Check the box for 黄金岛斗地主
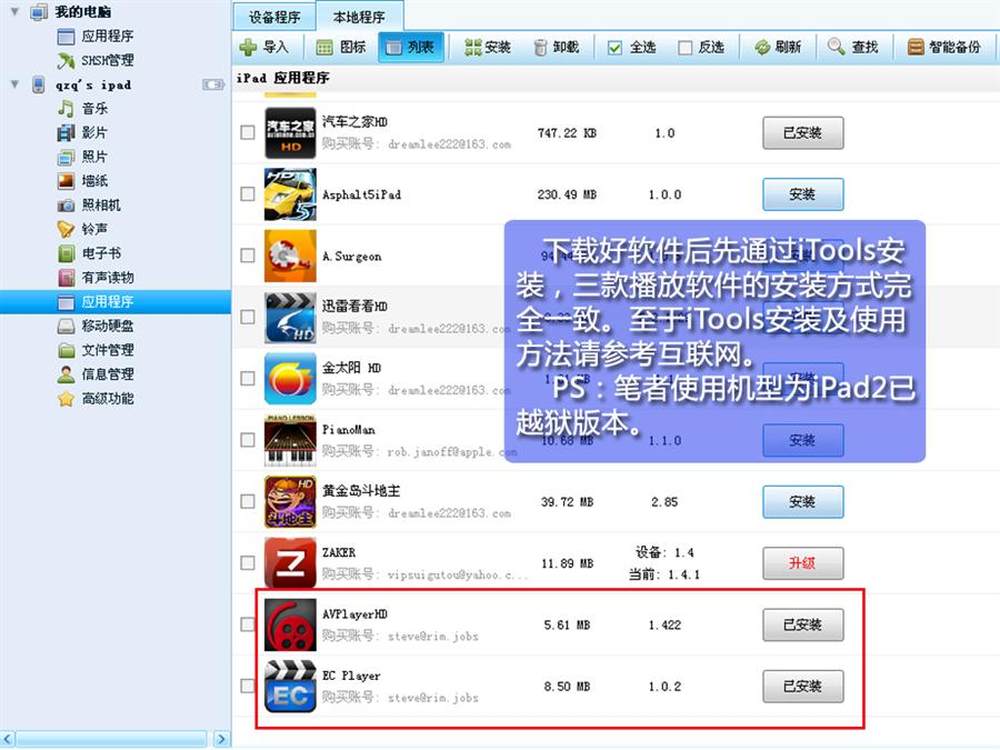1000x750 pixels. click(x=247, y=501)
